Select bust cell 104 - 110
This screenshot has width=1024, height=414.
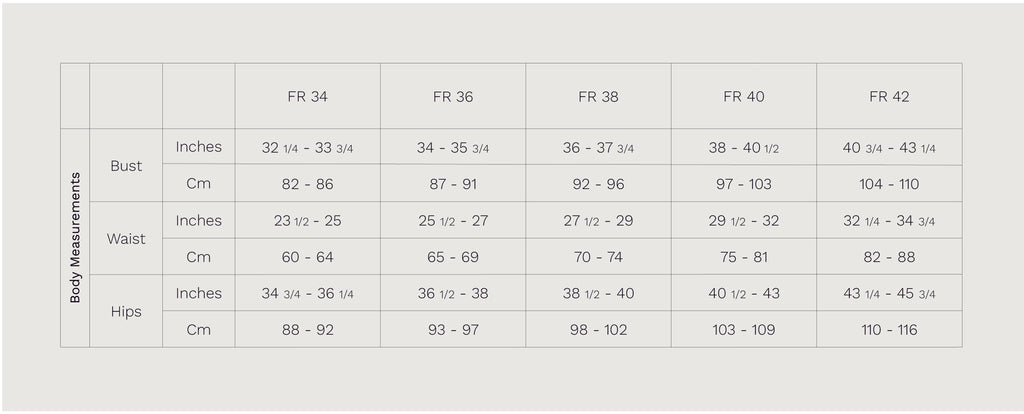click(889, 184)
